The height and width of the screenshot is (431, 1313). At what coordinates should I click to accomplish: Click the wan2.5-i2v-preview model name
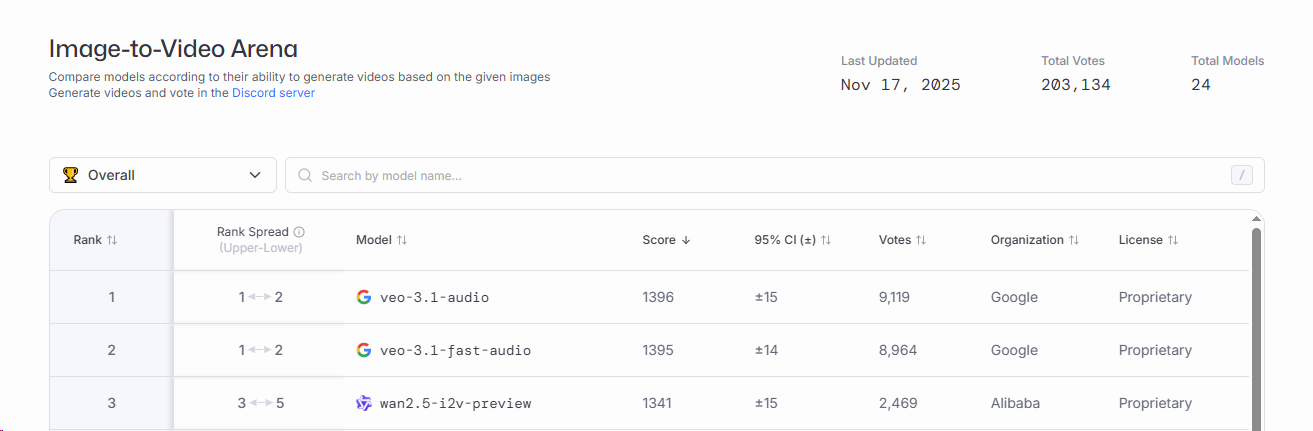(x=455, y=403)
